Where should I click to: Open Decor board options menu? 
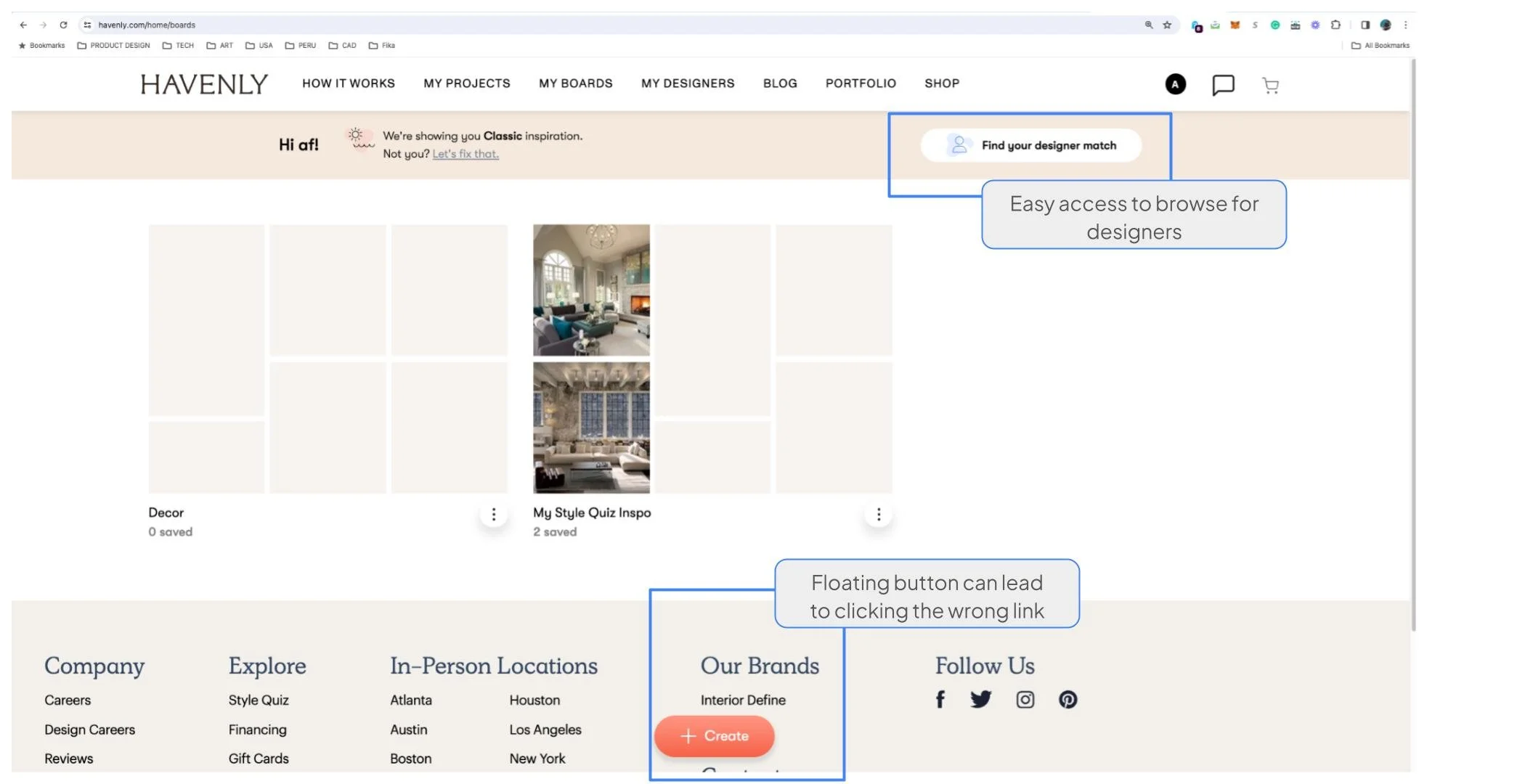pos(494,515)
